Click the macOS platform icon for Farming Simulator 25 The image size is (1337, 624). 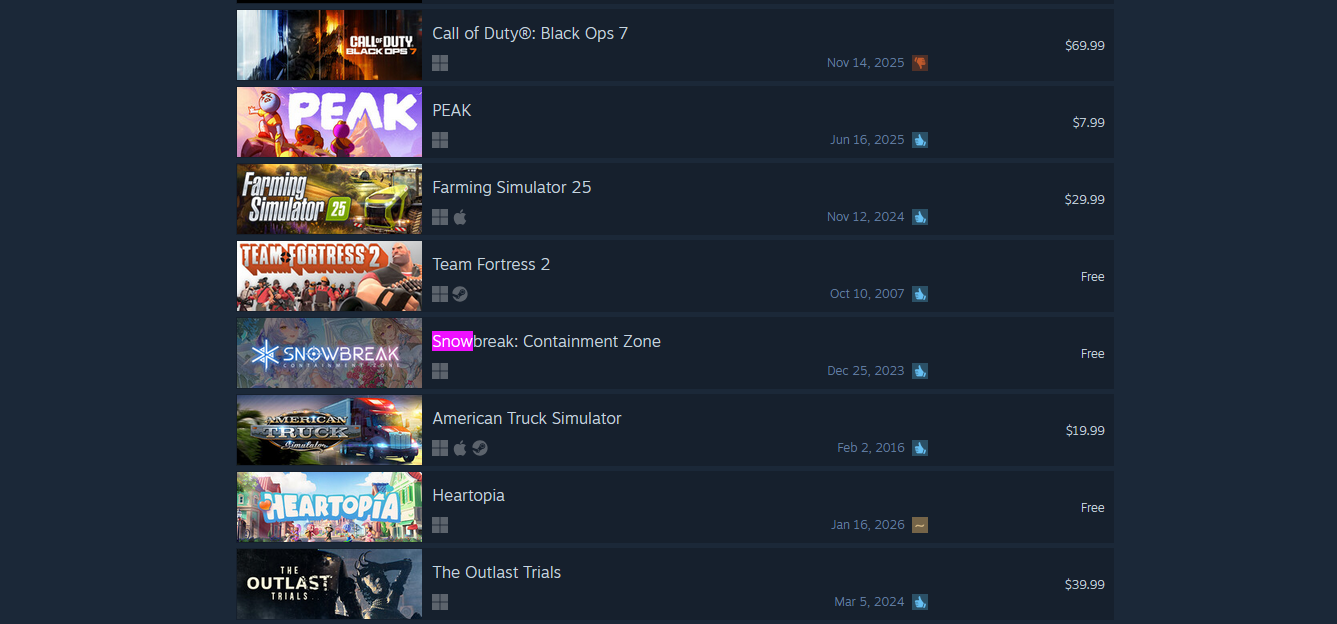pos(460,217)
